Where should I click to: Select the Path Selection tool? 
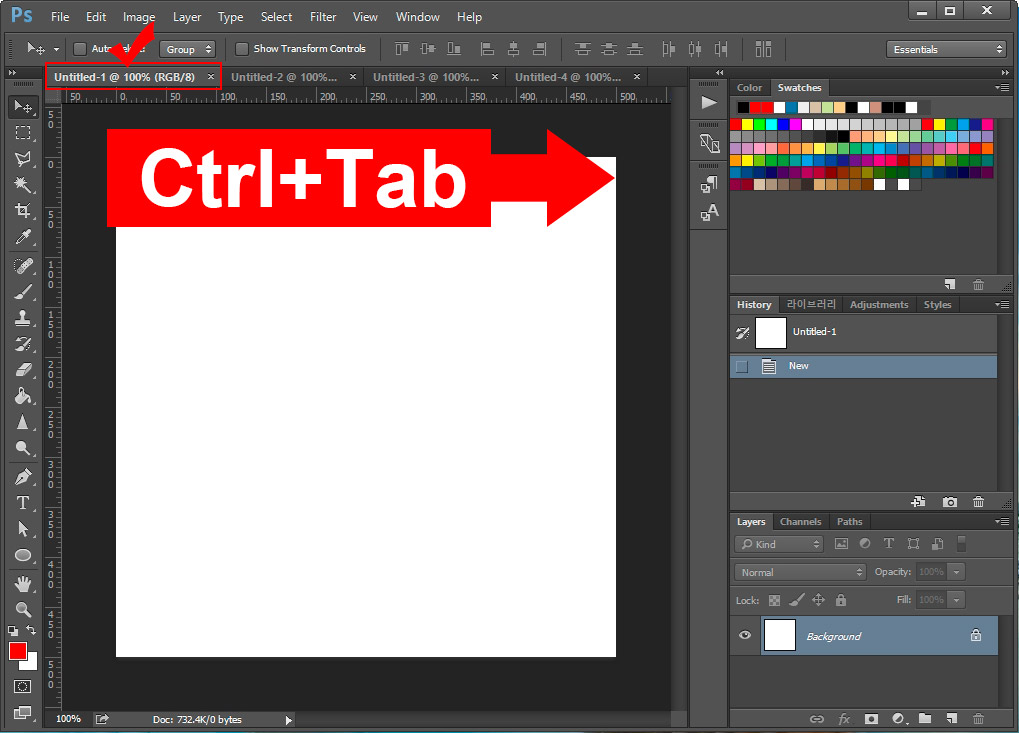(23, 529)
